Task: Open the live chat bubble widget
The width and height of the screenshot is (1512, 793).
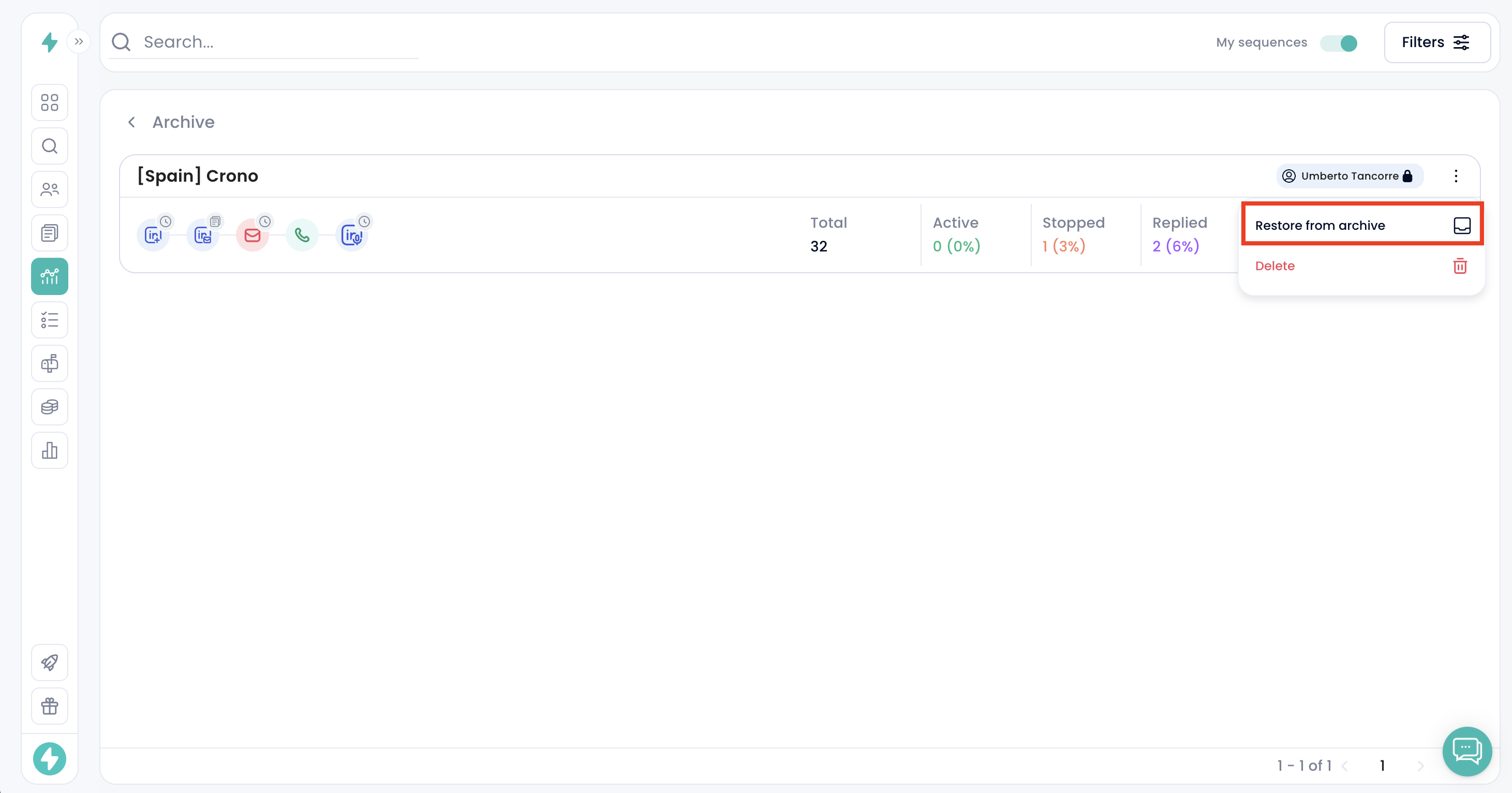Action: tap(1466, 751)
